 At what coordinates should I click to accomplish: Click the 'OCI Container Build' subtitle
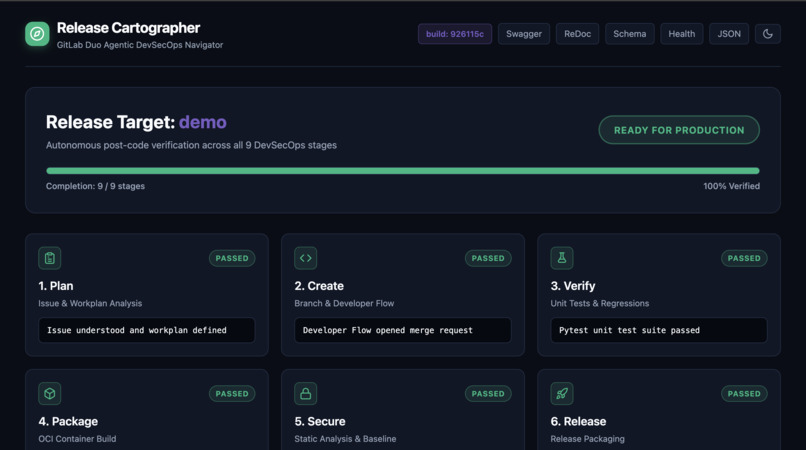[x=77, y=439]
